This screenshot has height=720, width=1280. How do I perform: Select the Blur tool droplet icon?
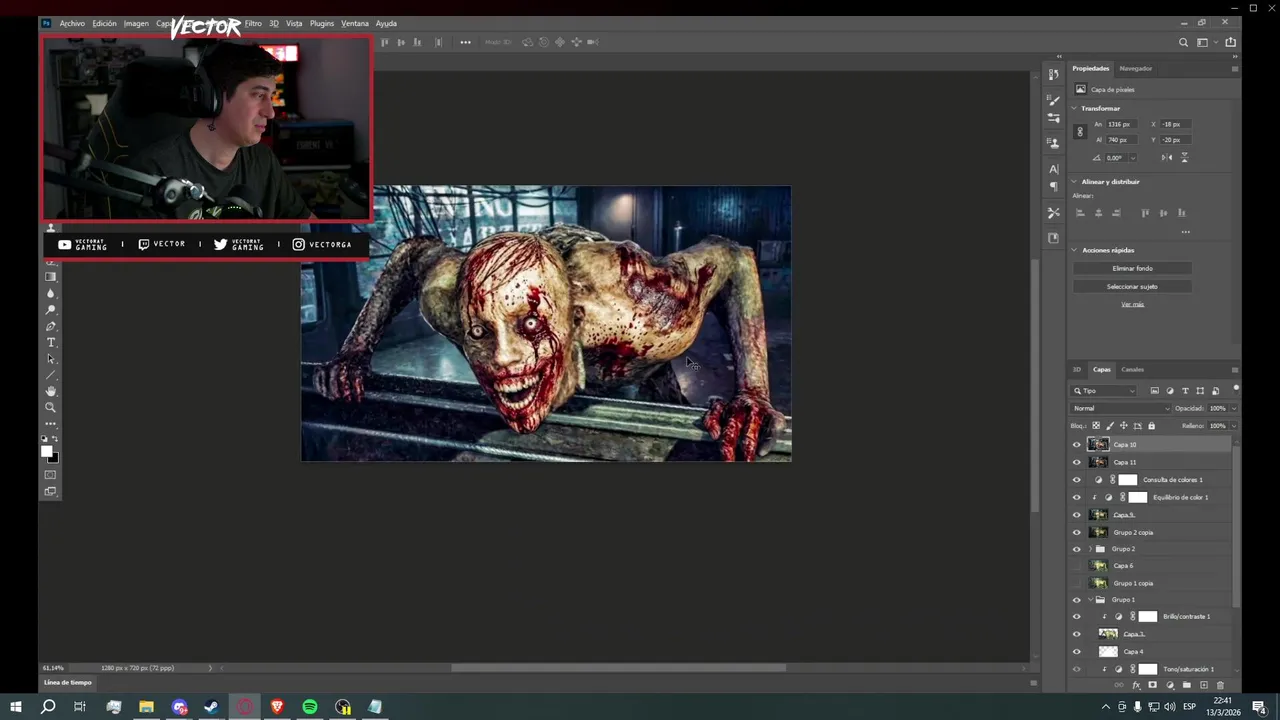[51, 293]
